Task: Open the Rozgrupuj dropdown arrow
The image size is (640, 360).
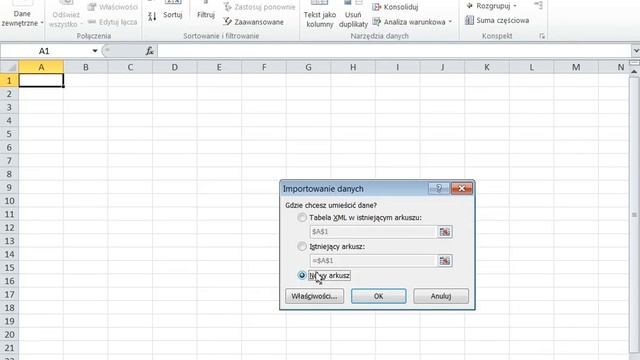Action: 515,6
